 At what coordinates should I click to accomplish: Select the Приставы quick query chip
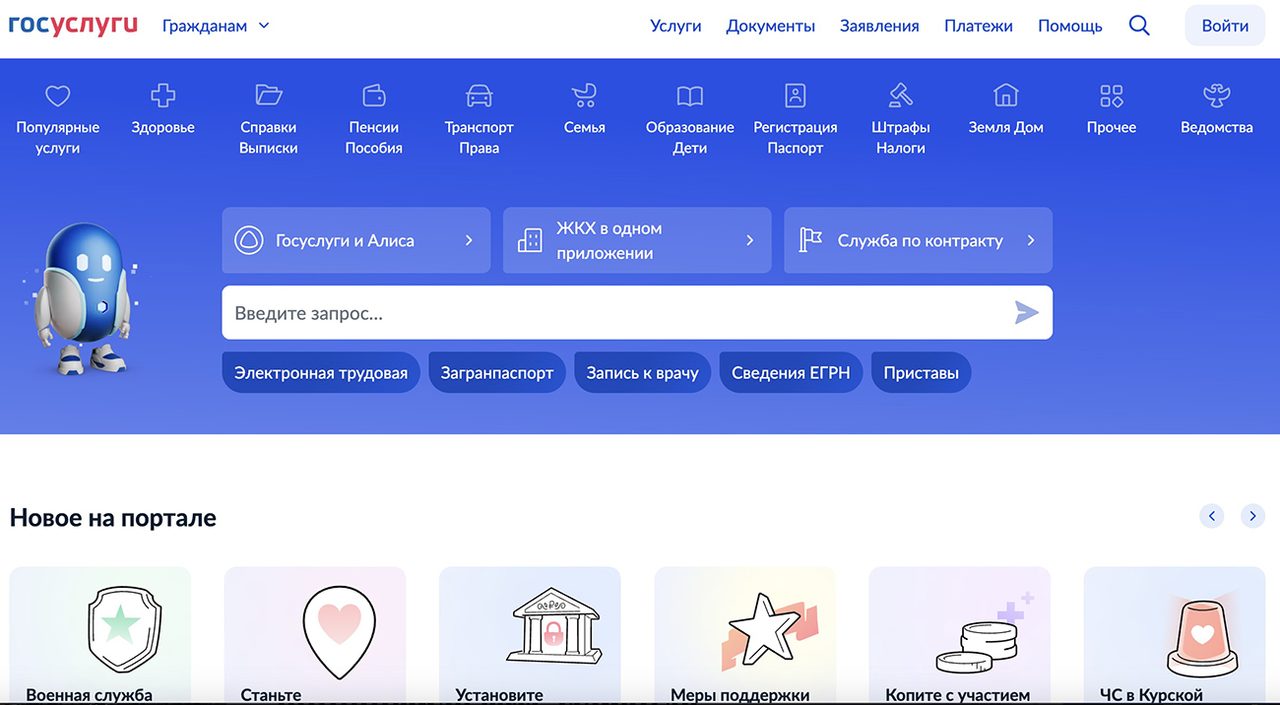click(x=921, y=372)
